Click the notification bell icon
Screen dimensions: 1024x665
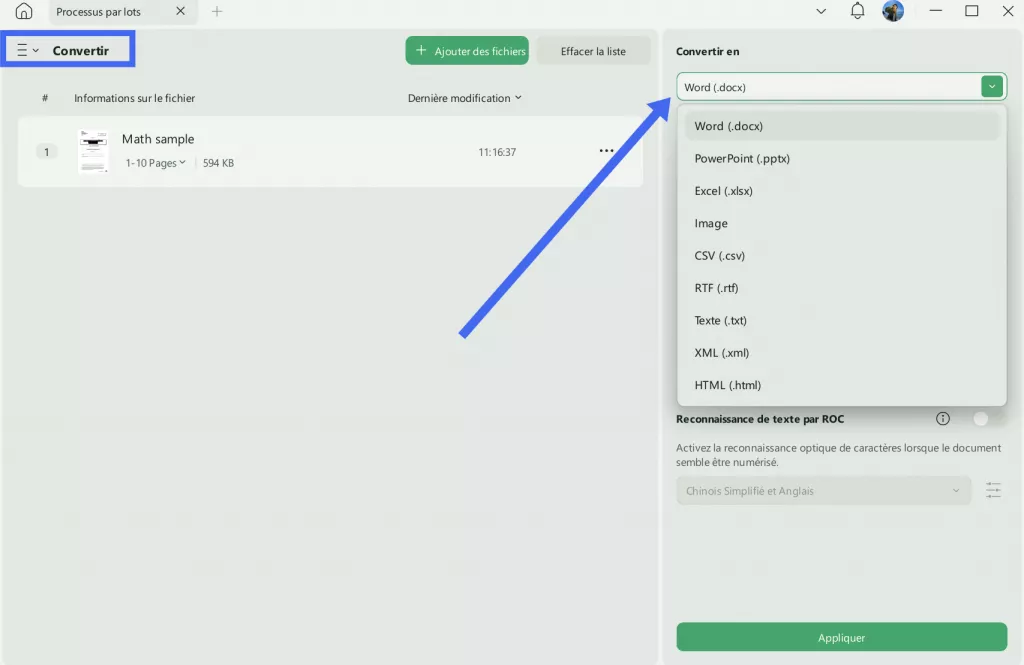pyautogui.click(x=857, y=11)
